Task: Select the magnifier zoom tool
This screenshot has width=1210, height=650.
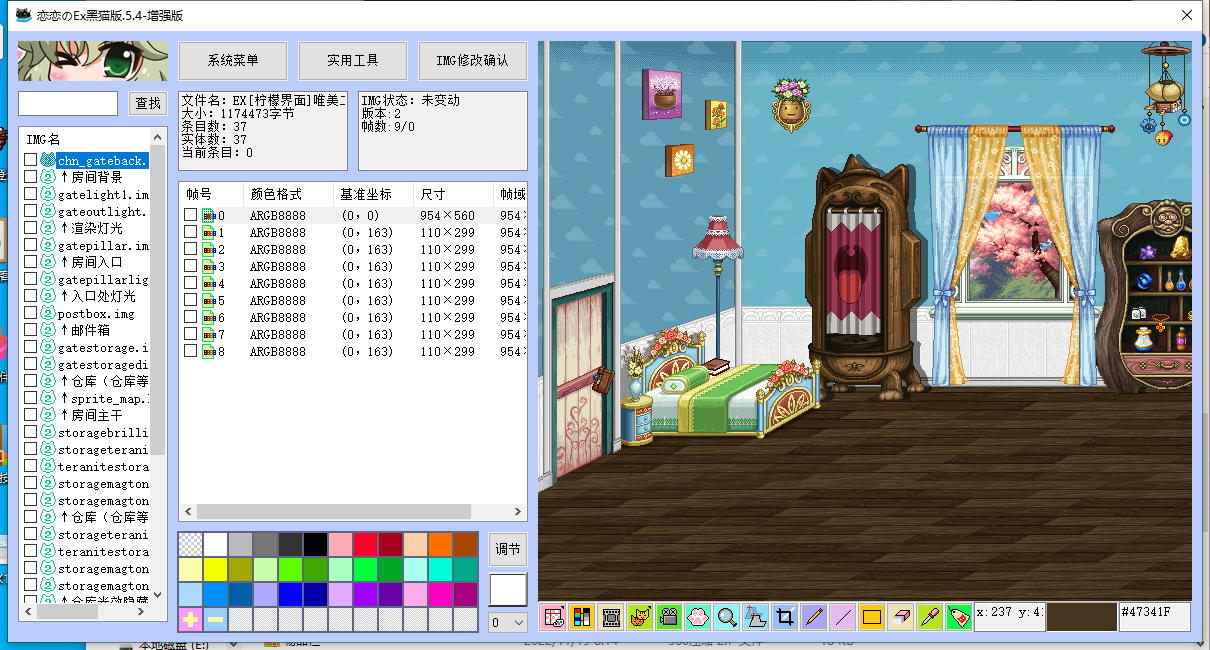Action: (x=725, y=617)
